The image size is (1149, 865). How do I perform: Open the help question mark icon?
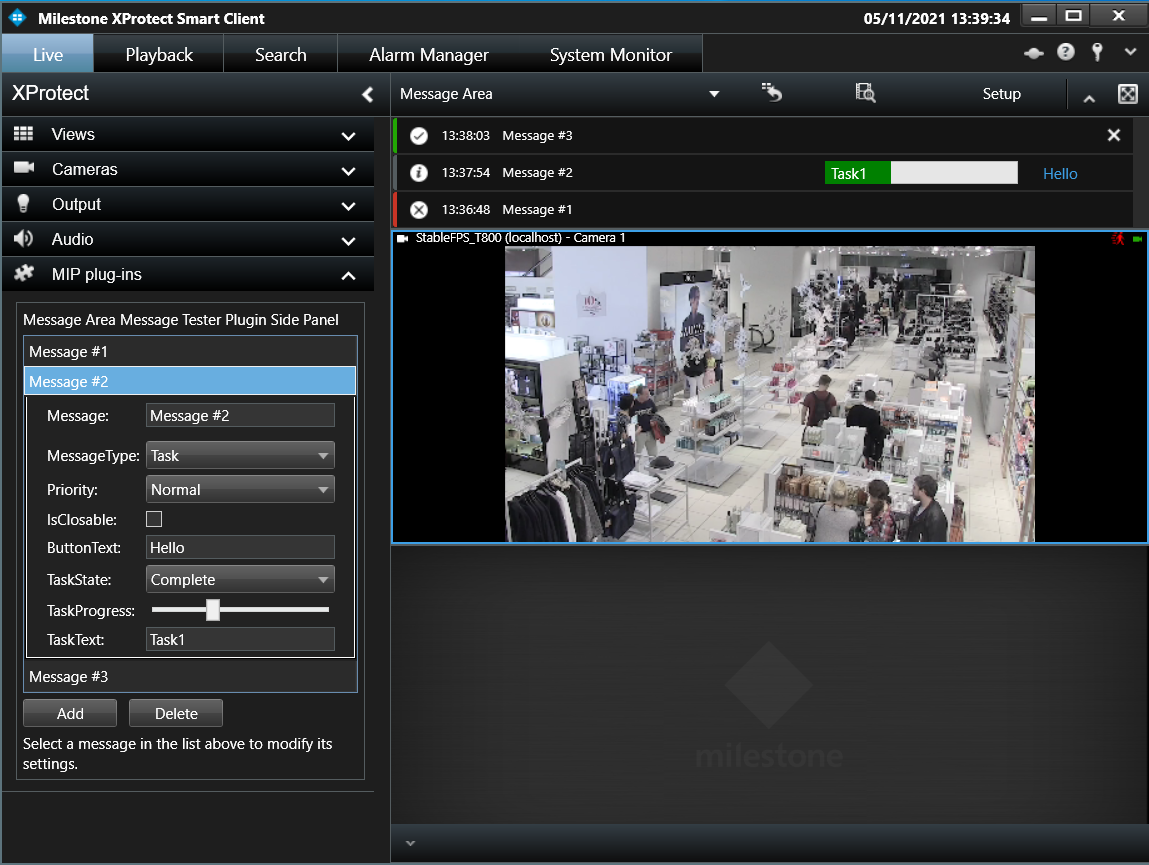[x=1065, y=52]
